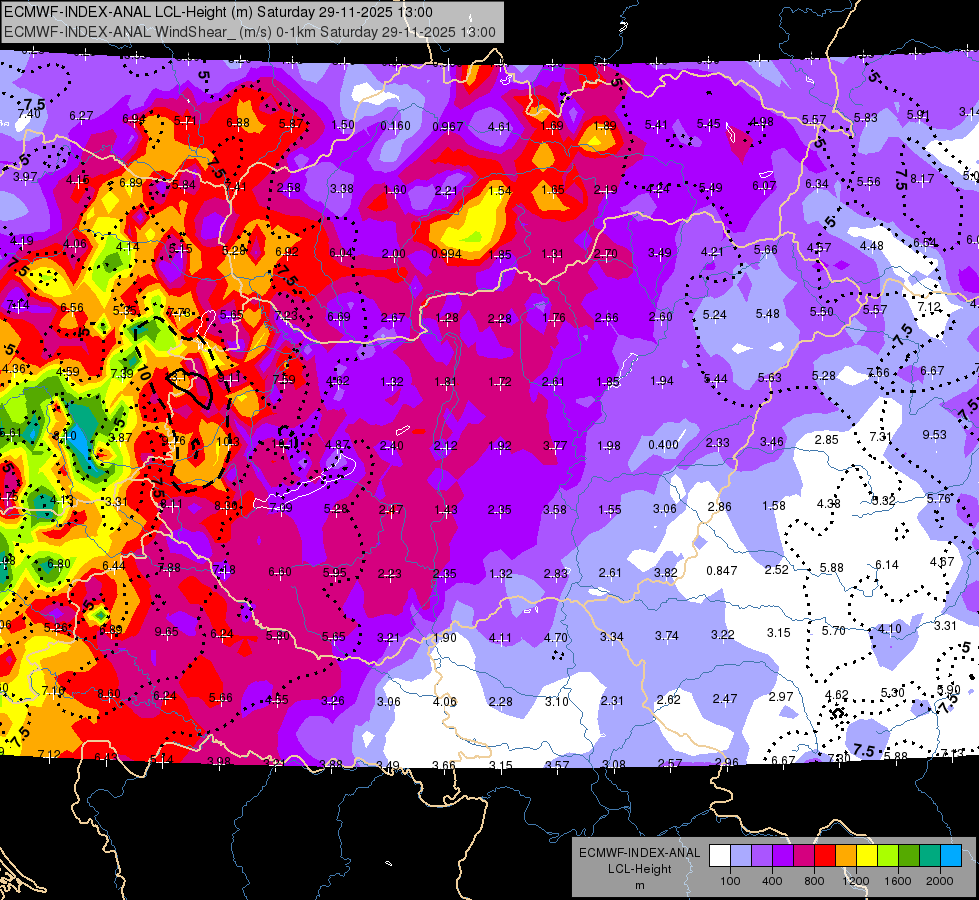Choose the vivid violet legend swatch
This screenshot has height=900, width=979.
point(782,856)
